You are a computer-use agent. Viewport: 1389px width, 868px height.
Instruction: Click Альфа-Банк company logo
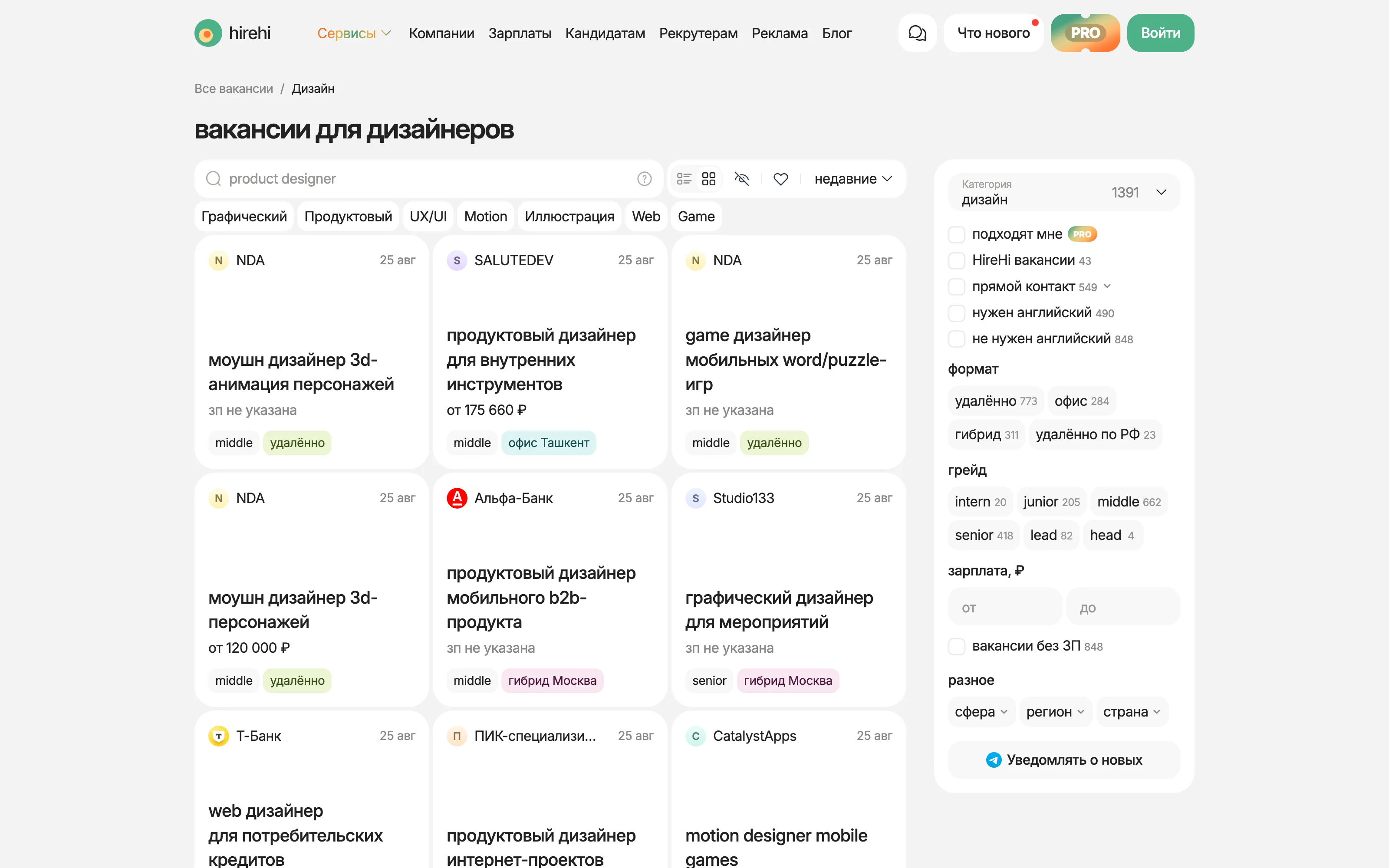[x=457, y=498]
